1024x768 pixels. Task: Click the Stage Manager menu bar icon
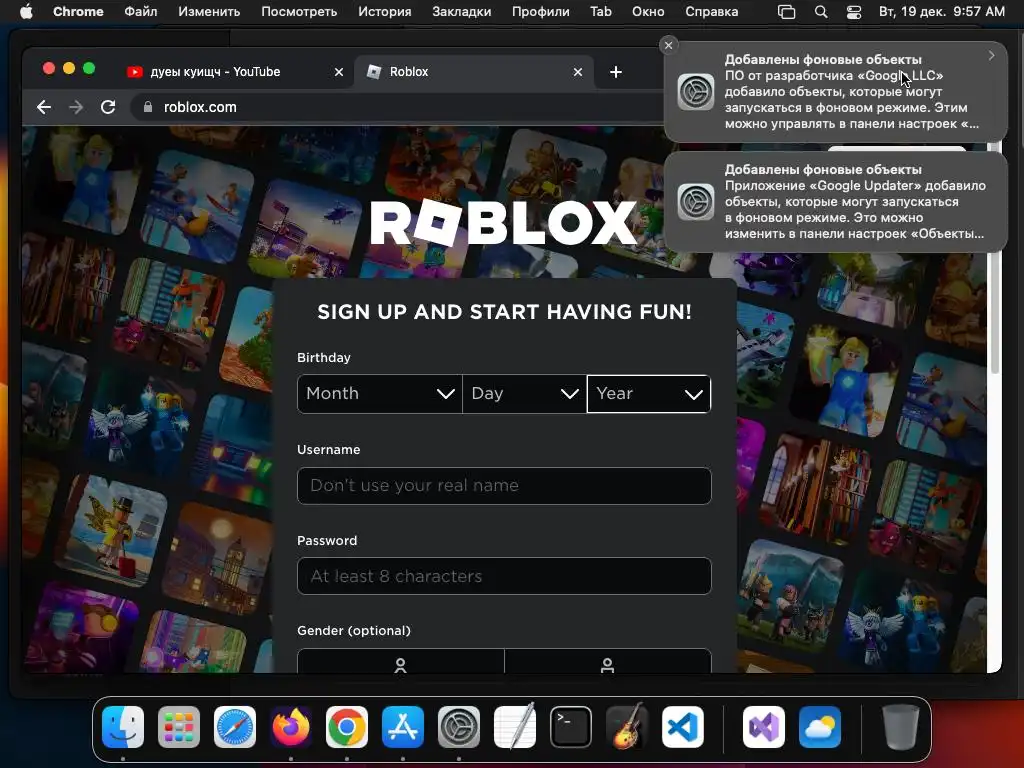(787, 12)
